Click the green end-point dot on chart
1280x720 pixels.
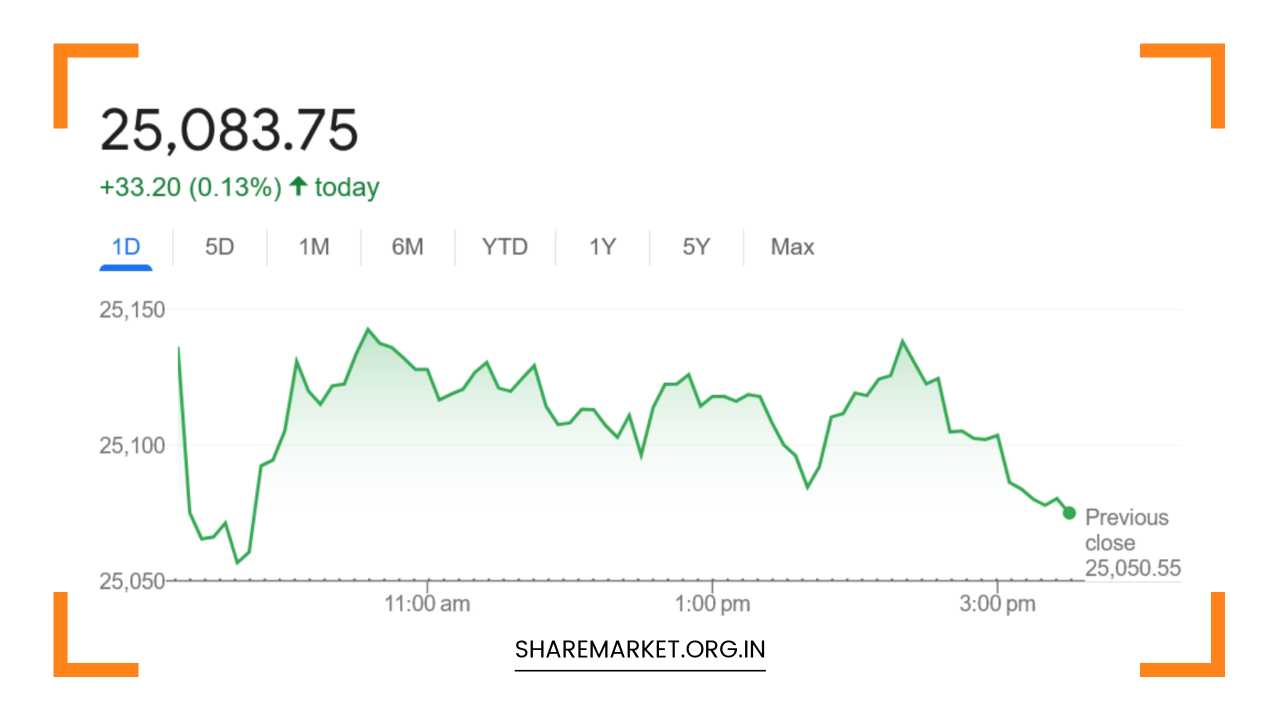(1069, 513)
